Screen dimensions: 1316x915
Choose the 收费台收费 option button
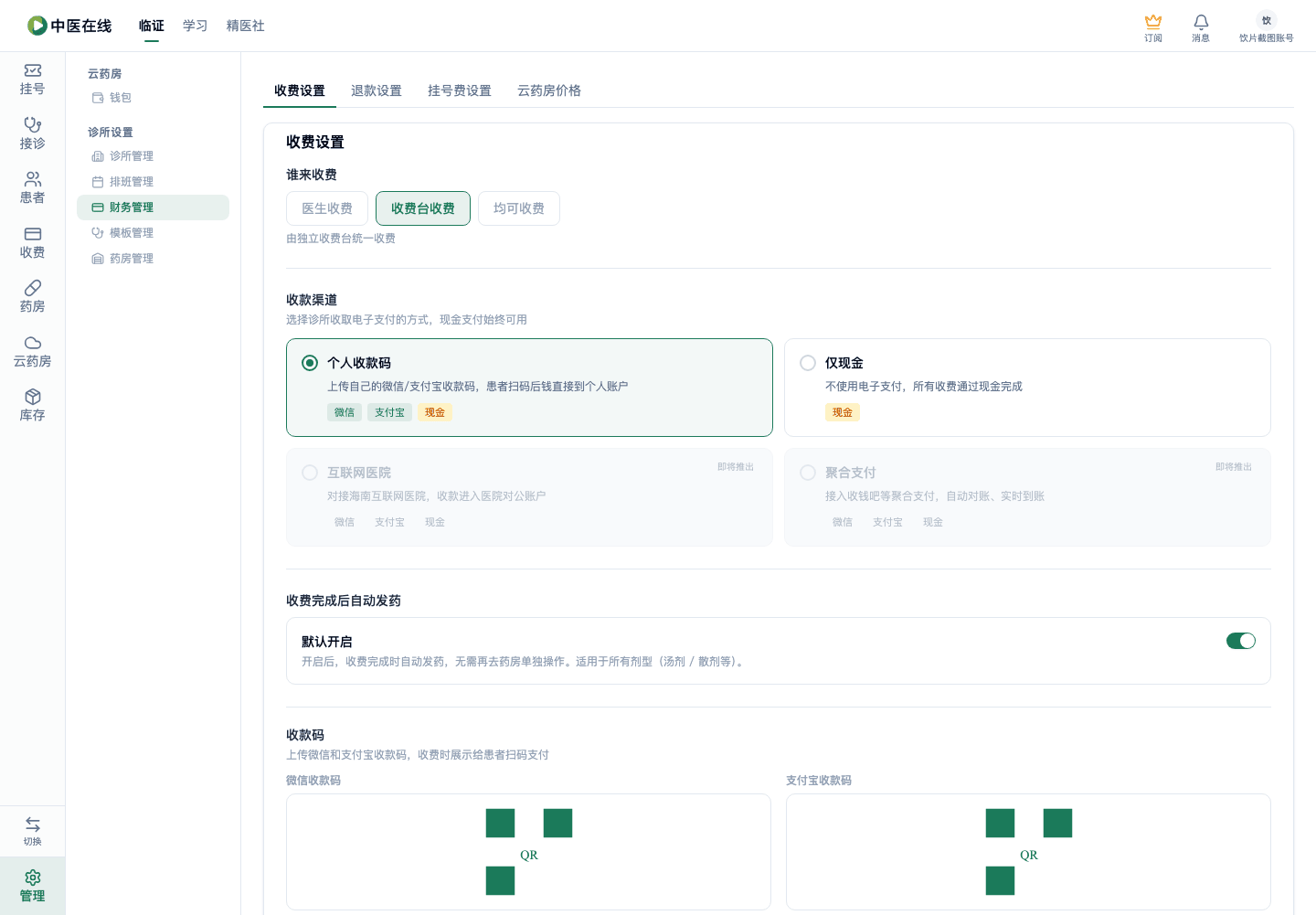click(x=423, y=208)
